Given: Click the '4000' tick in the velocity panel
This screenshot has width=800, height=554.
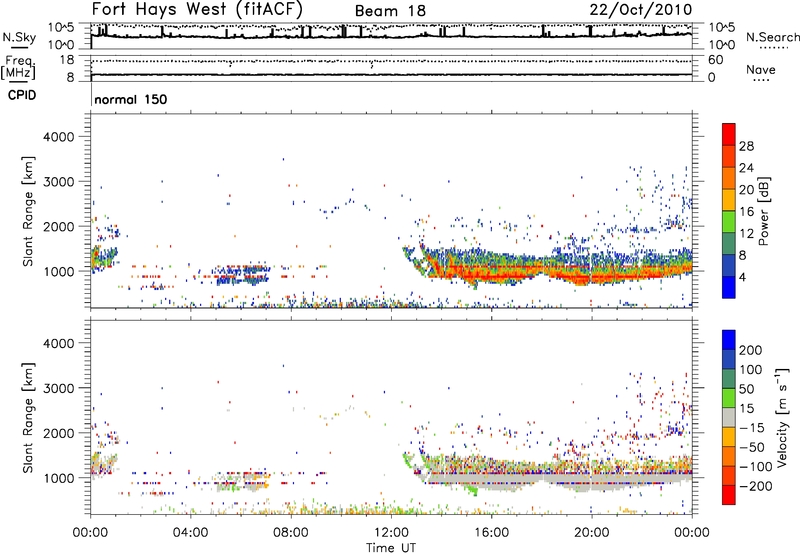Looking at the screenshot, I should tap(58, 343).
